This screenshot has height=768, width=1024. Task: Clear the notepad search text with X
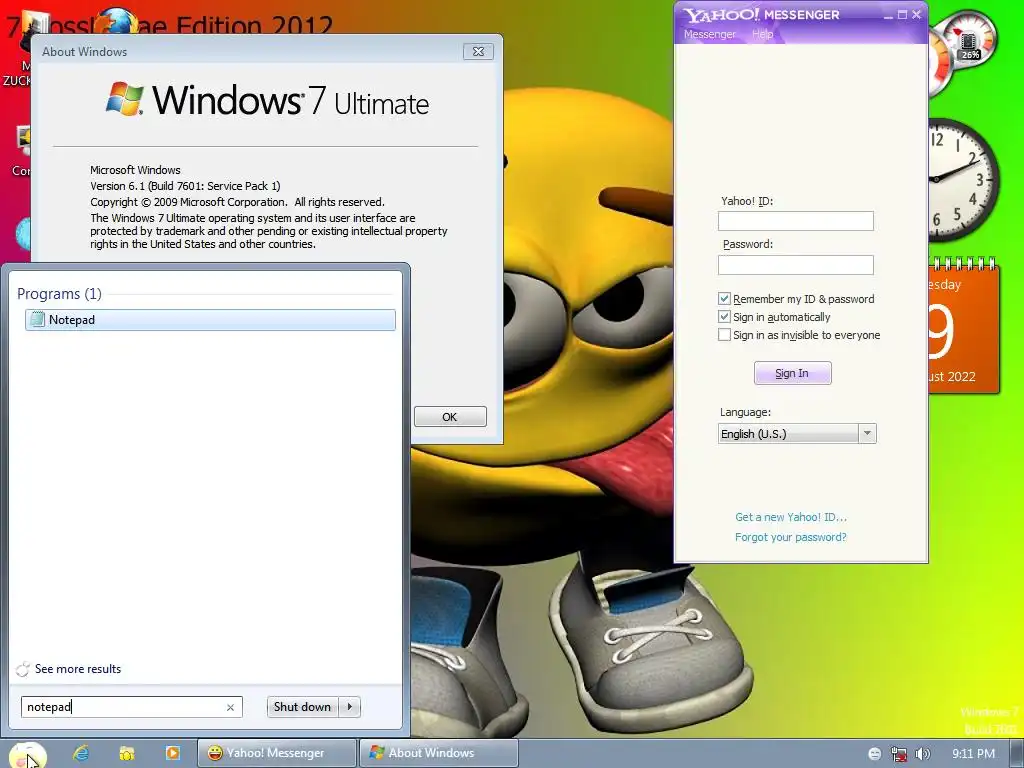pos(230,707)
